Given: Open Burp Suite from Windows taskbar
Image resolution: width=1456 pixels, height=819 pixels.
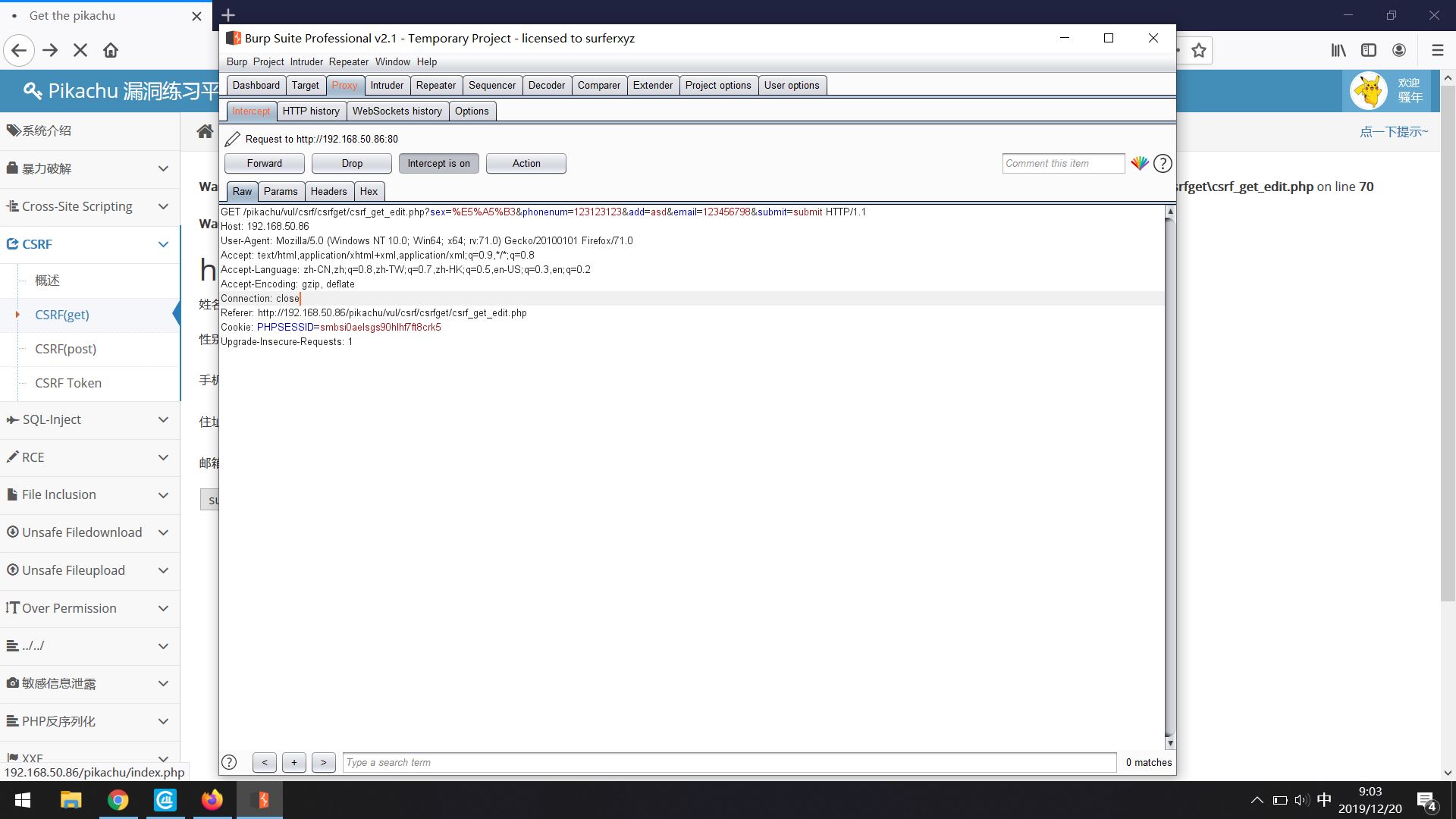Looking at the screenshot, I should pos(260,800).
